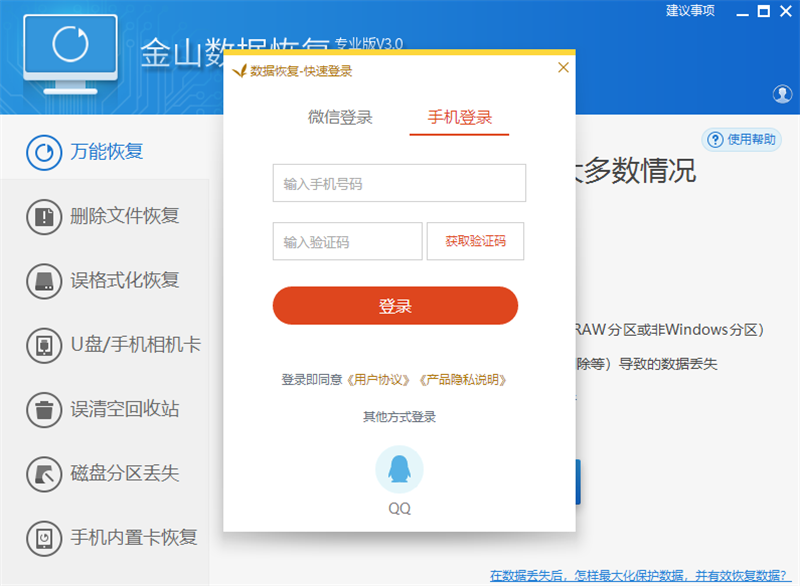Click the 万能恢复 circular arrow icon
Screen dimensions: 800x586
coord(44,152)
